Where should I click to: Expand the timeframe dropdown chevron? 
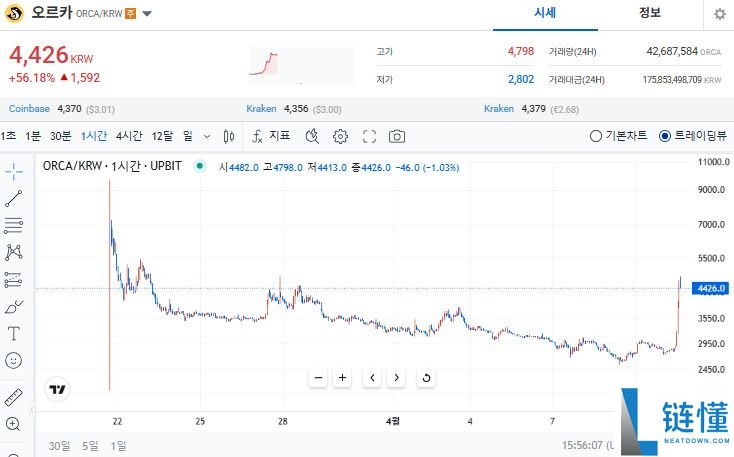tap(207, 137)
